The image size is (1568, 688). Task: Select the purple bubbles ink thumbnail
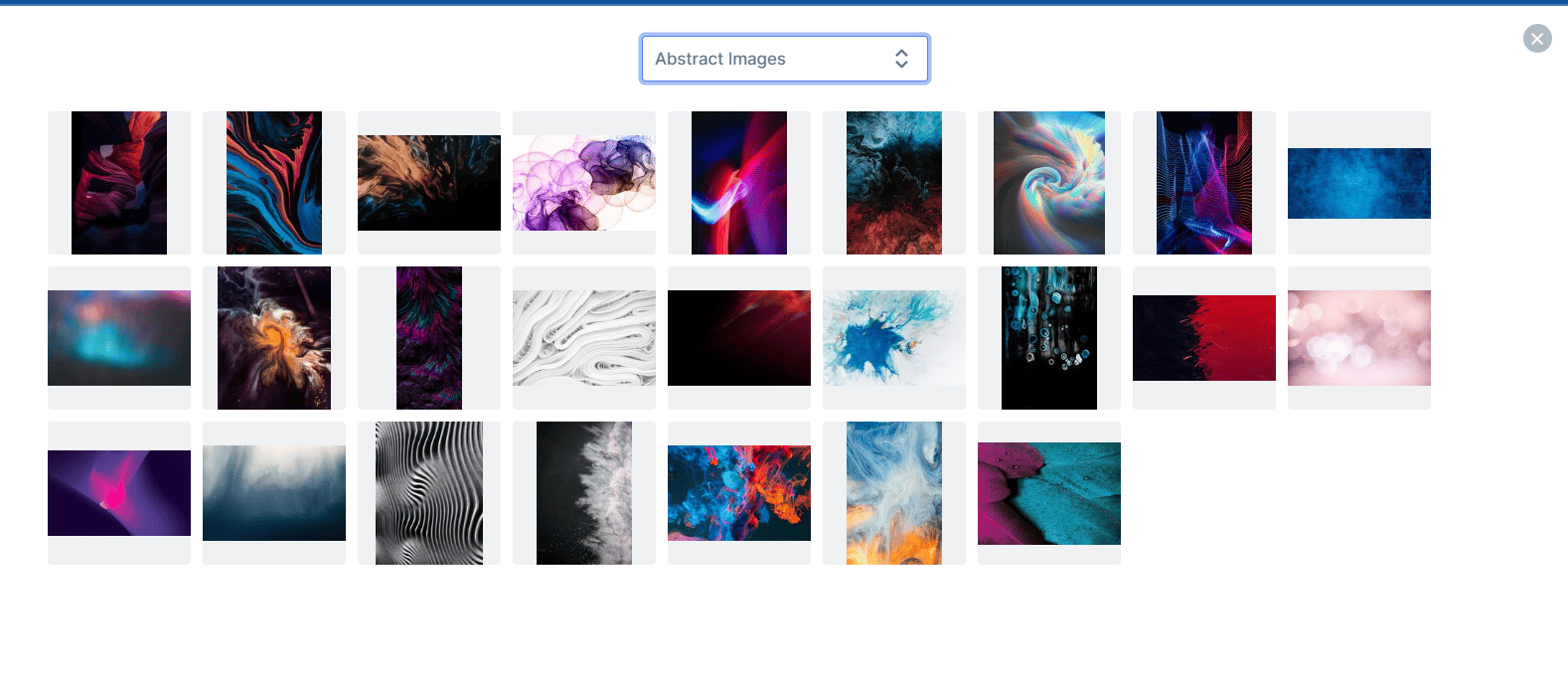click(x=584, y=183)
